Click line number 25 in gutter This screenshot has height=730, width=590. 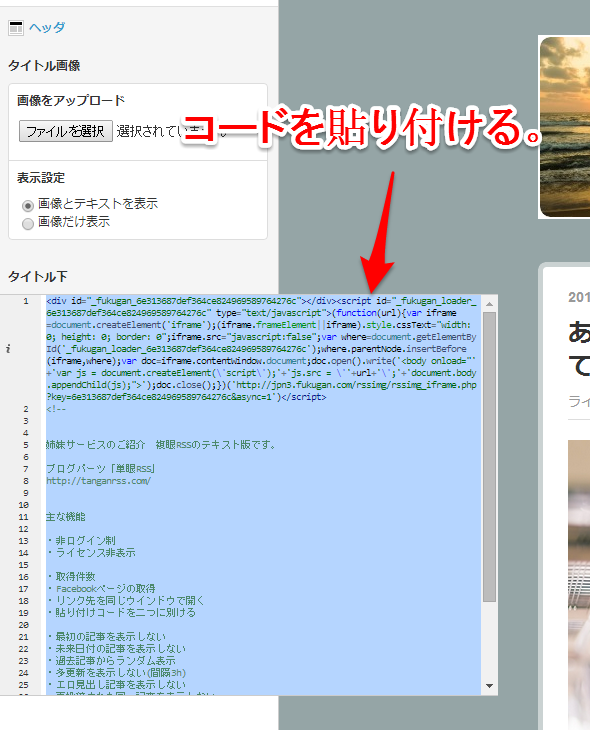tap(24, 685)
